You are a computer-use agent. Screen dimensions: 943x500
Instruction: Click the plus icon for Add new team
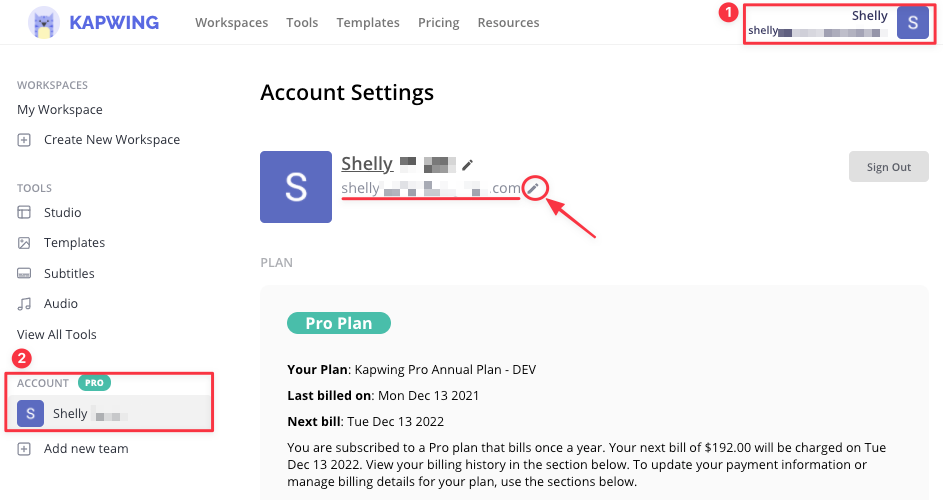25,449
